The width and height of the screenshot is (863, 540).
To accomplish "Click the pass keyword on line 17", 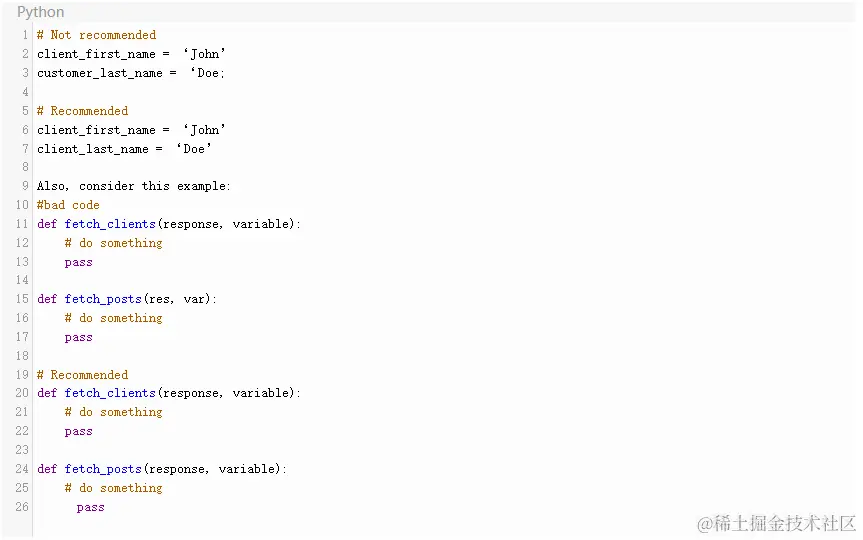I will point(79,337).
